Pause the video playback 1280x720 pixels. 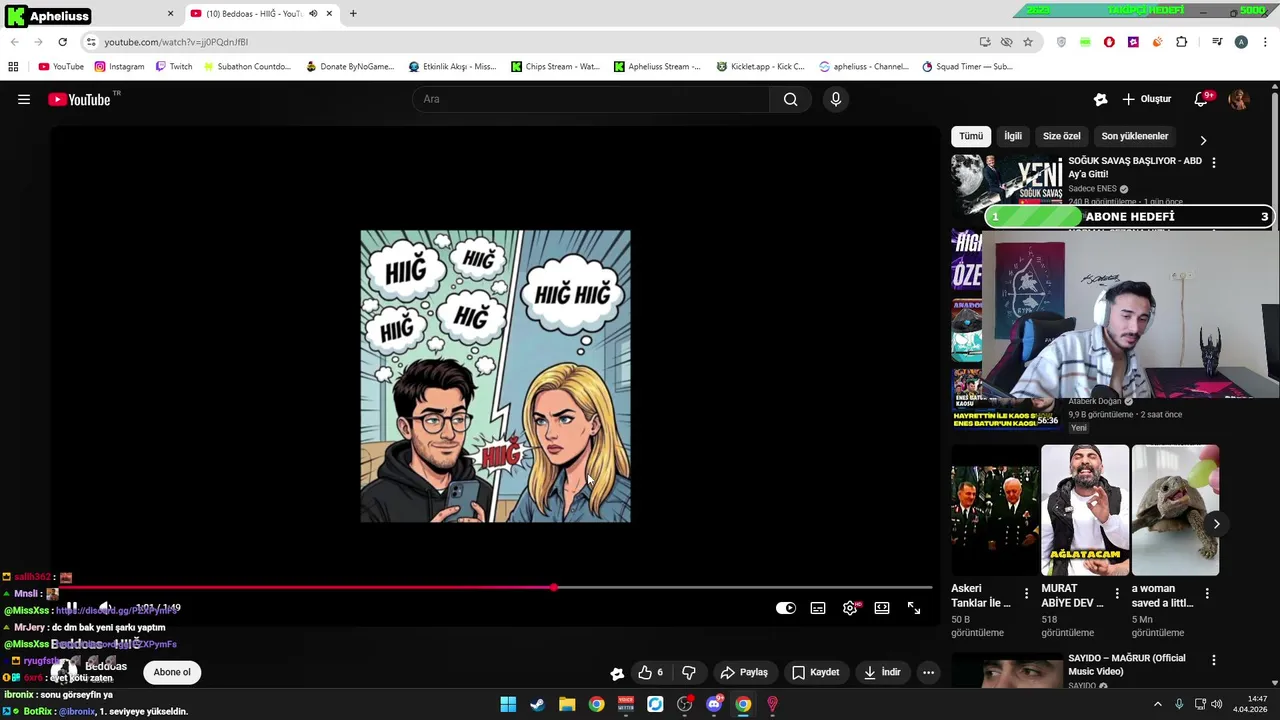tap(72, 608)
